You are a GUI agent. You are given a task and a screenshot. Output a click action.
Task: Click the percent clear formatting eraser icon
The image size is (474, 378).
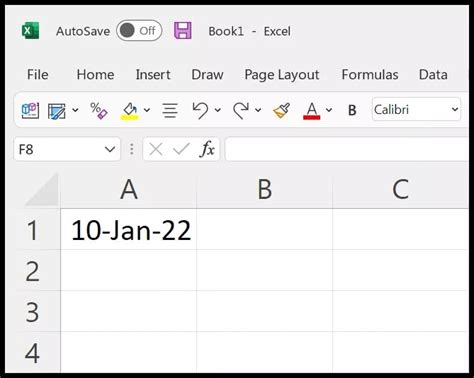pos(99,110)
